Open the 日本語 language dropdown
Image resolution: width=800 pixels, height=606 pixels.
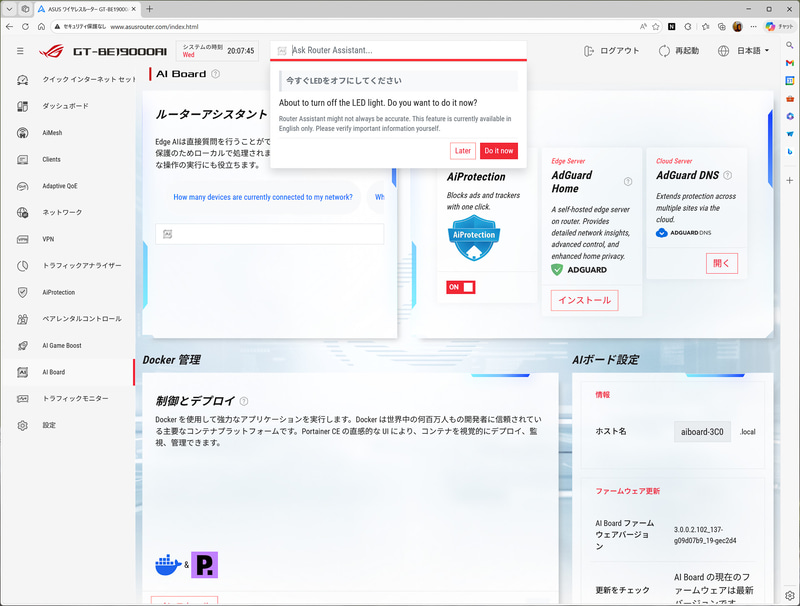coord(744,51)
